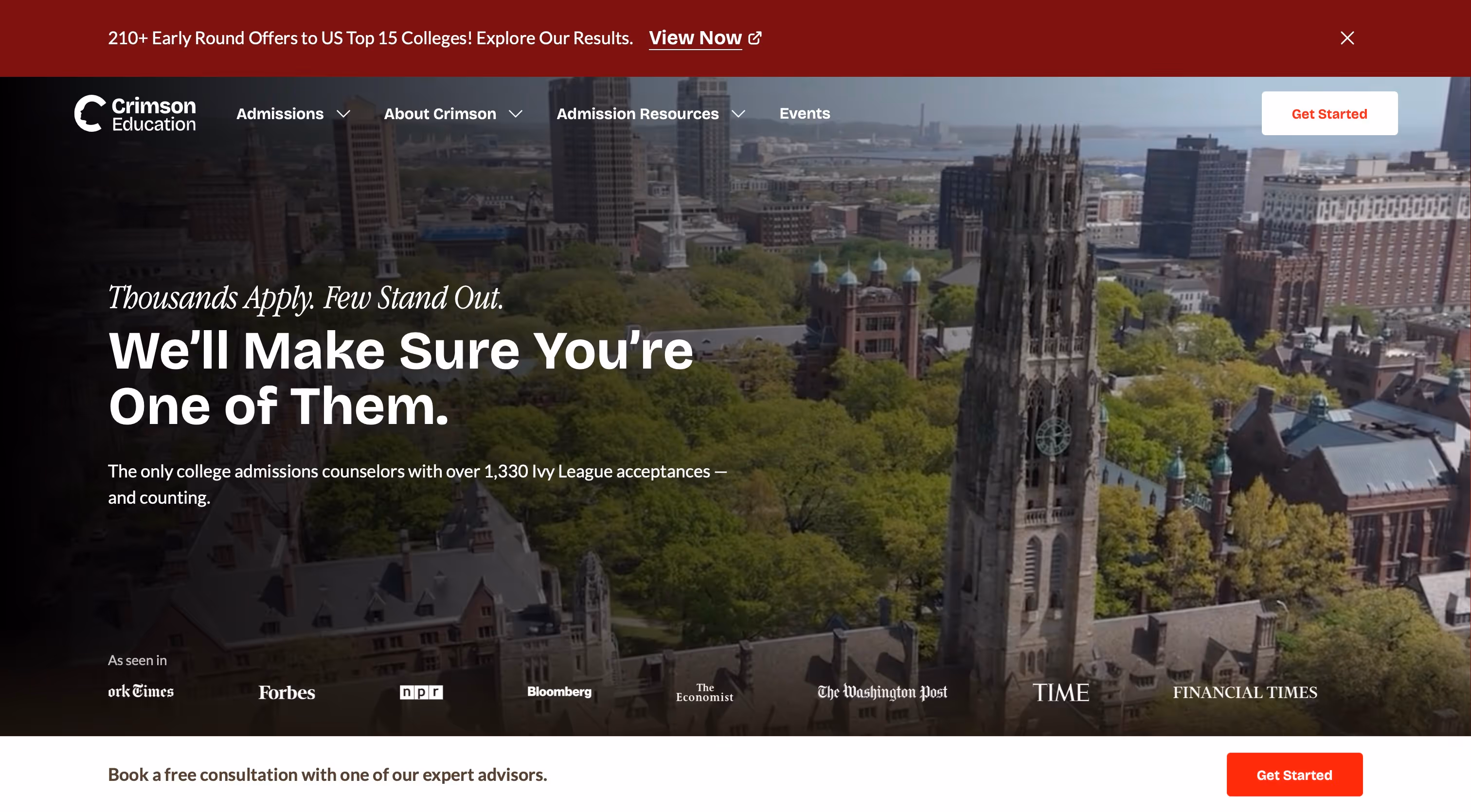Expand the Admission Resources chevron
The height and width of the screenshot is (812, 1471).
[738, 114]
